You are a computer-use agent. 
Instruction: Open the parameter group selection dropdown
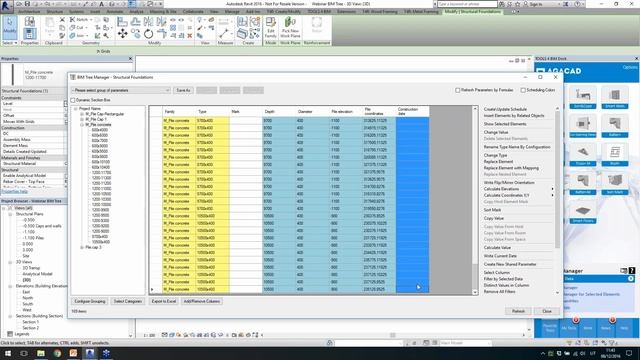[x=121, y=90]
